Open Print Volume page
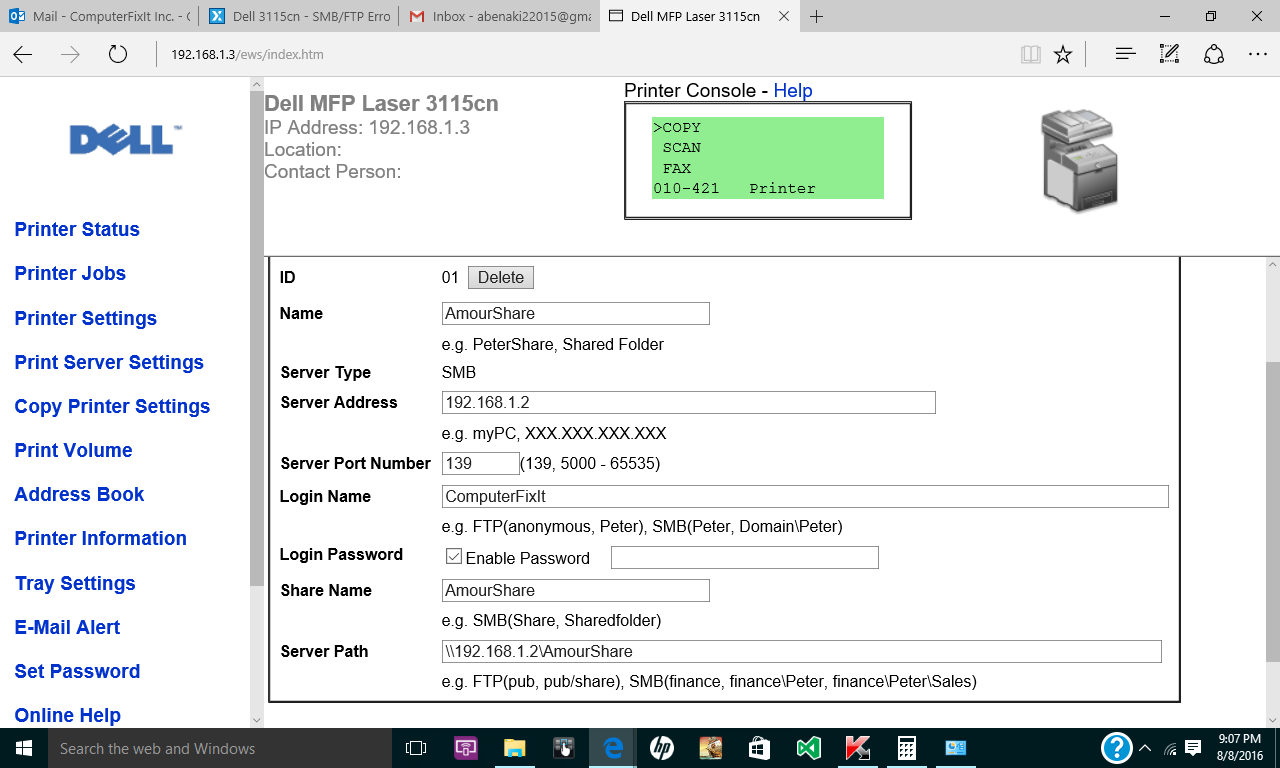 (x=73, y=450)
